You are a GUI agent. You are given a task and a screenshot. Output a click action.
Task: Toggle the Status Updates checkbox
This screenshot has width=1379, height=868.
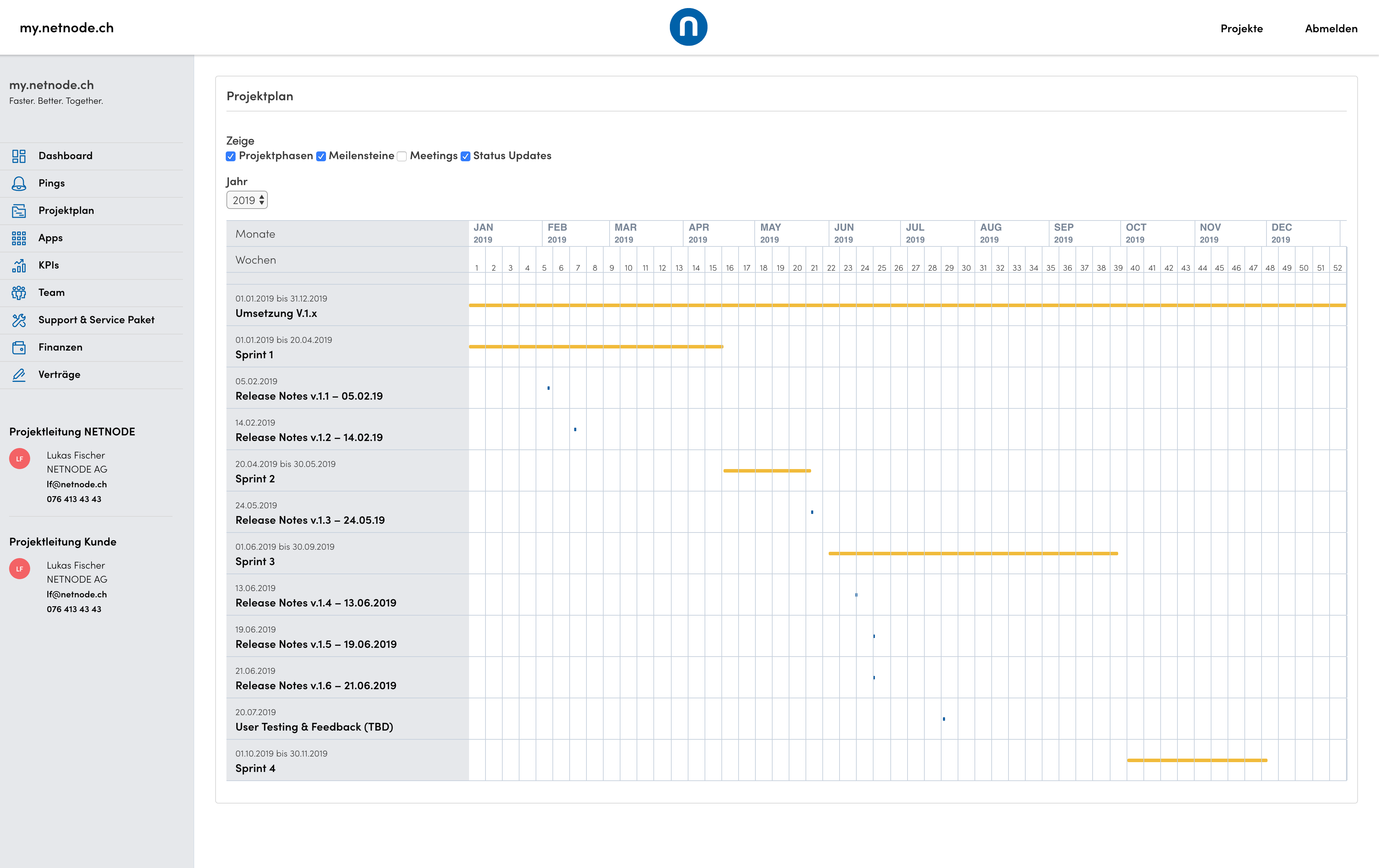(466, 156)
